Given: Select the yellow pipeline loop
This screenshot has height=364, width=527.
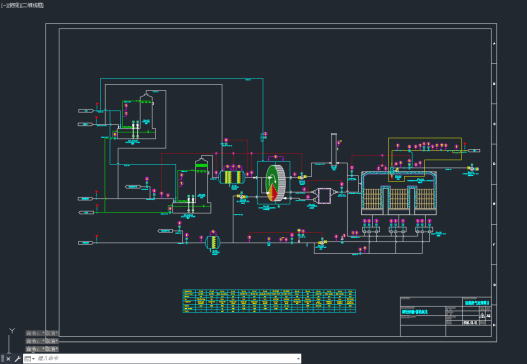Looking at the screenshot, I should click(425, 159).
